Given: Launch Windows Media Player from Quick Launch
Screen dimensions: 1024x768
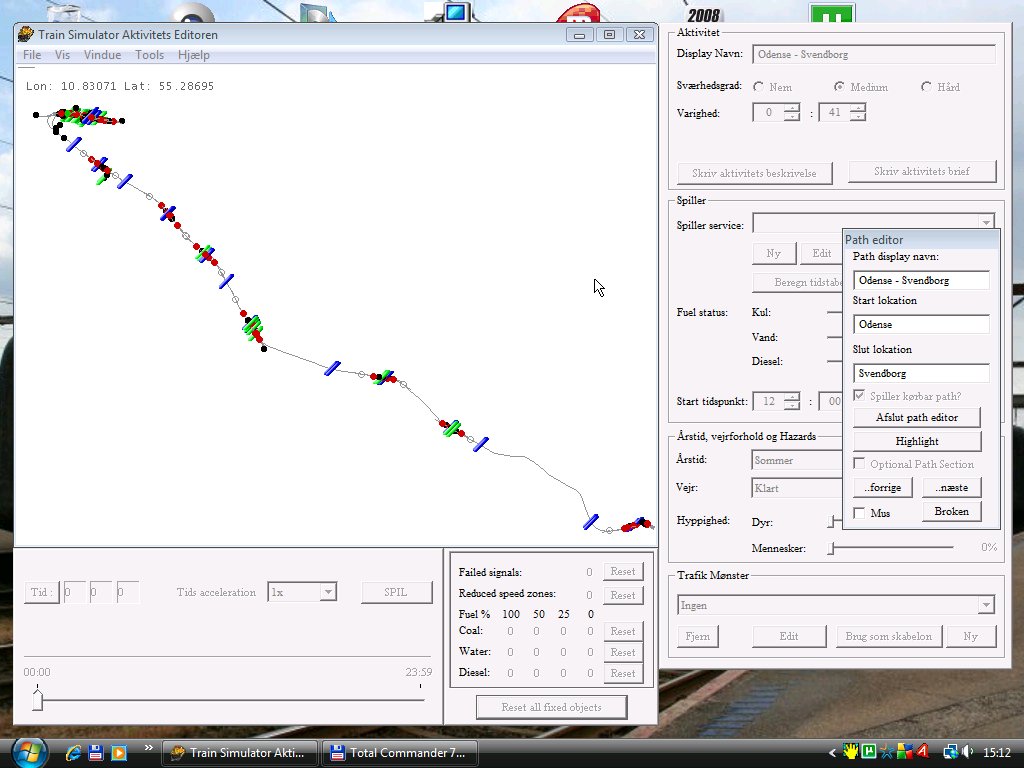Looking at the screenshot, I should pyautogui.click(x=119, y=753).
